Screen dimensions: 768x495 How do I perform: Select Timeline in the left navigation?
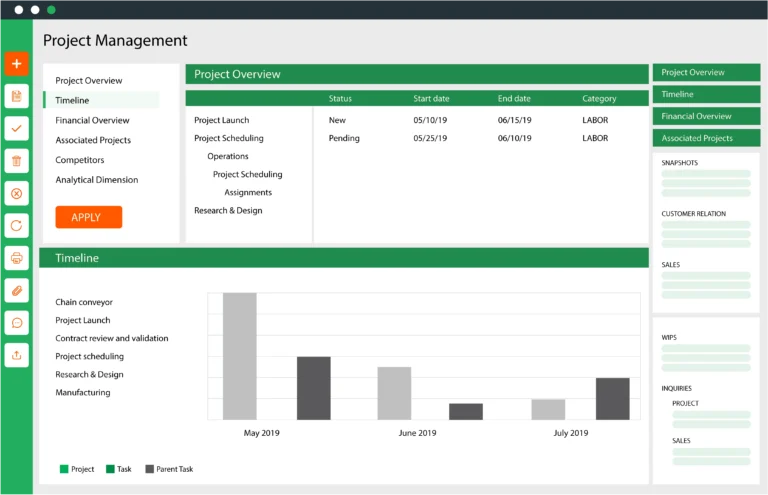click(72, 100)
